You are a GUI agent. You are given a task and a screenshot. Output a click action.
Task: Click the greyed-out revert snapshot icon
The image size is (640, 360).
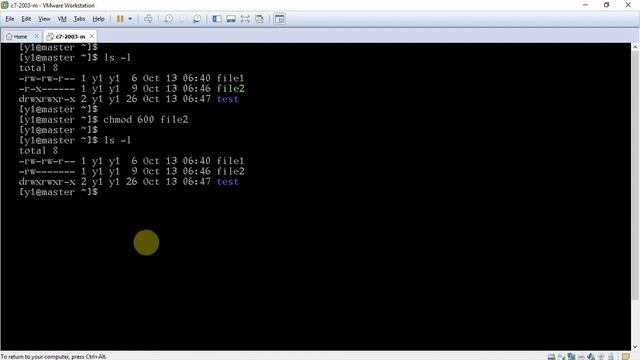coord(182,19)
